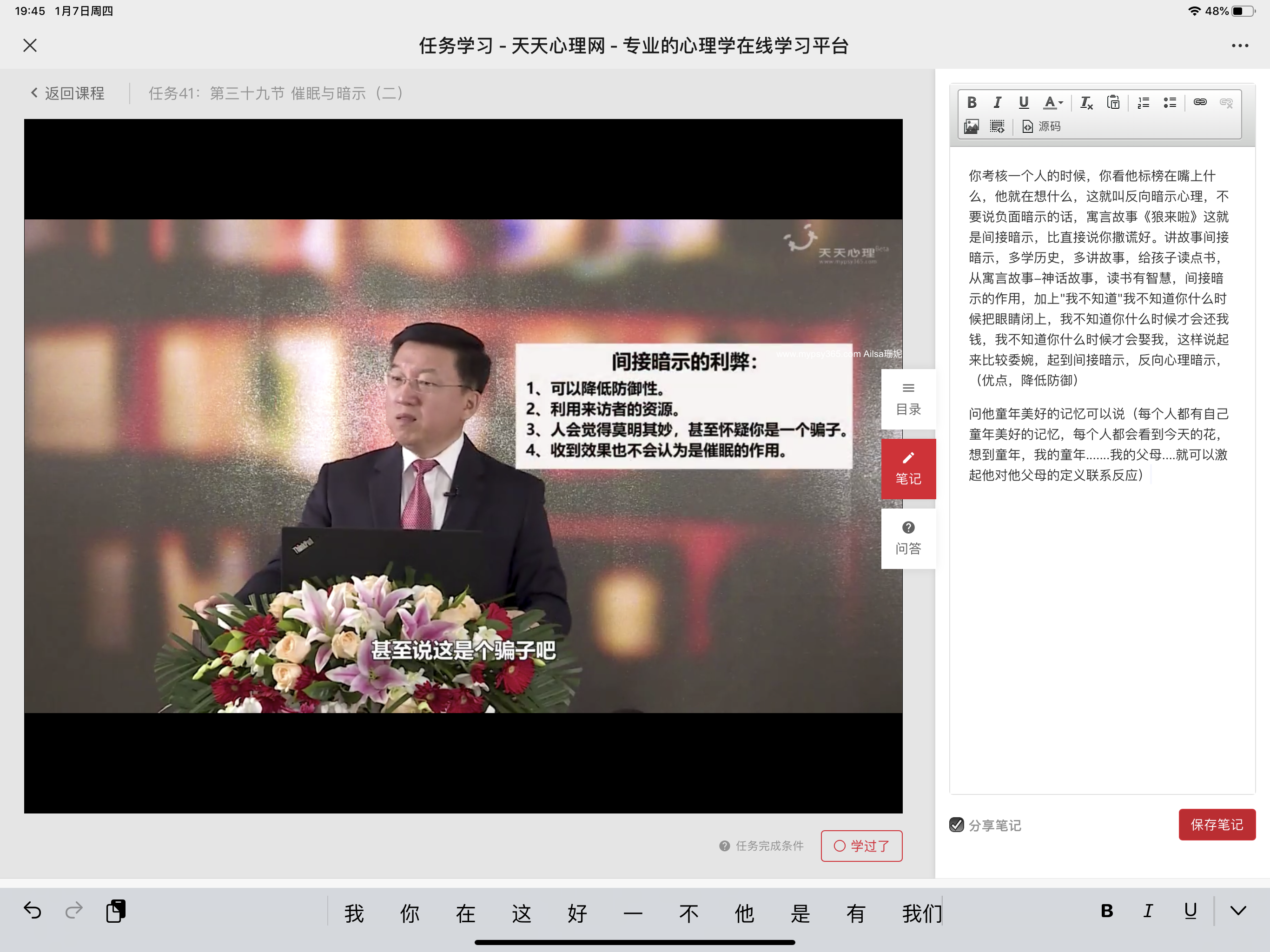
Task: Tap bold B in the keyboard shortcut bar
Action: (x=1107, y=911)
